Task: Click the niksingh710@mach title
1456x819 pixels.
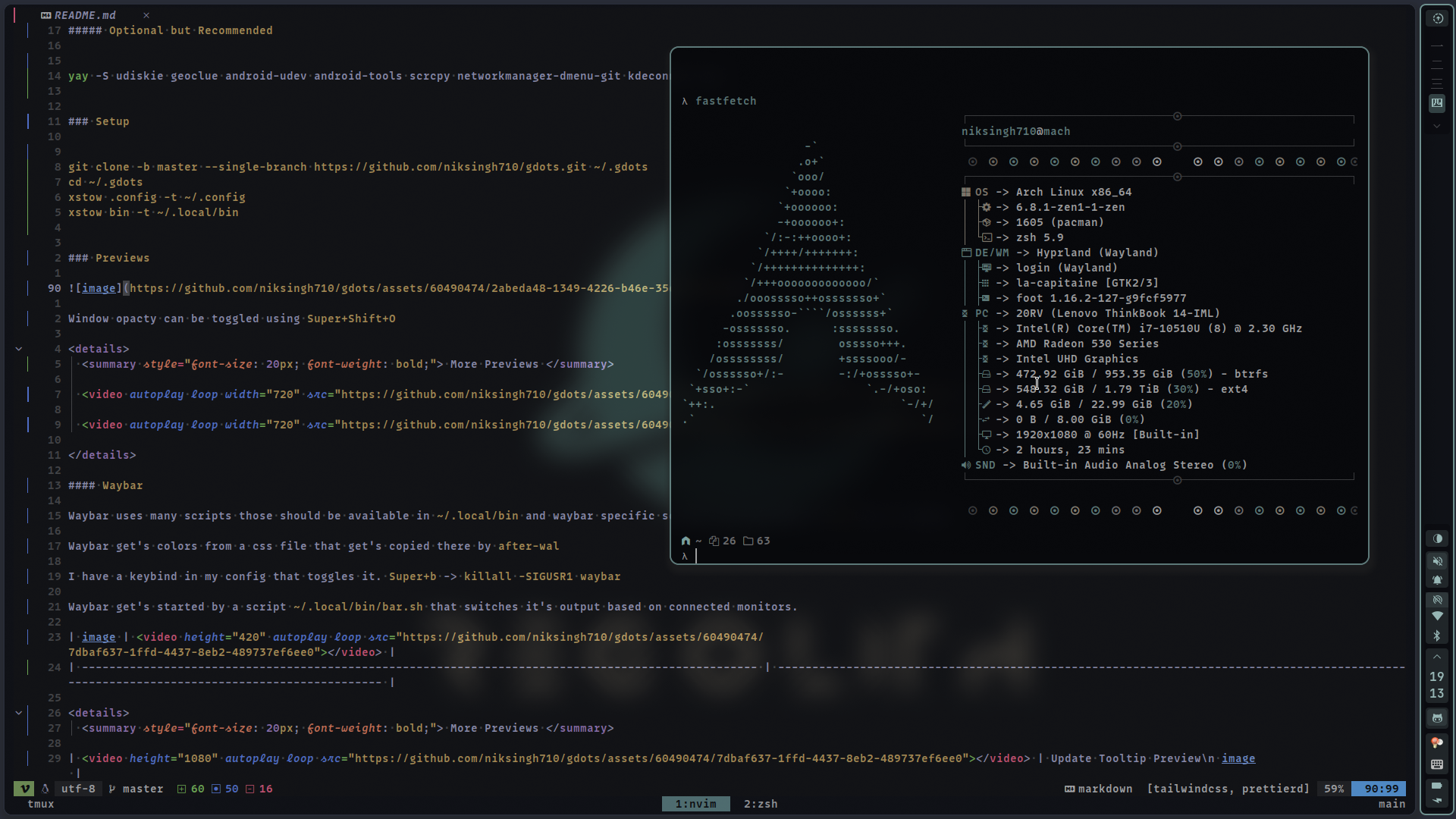Action: click(x=1016, y=131)
